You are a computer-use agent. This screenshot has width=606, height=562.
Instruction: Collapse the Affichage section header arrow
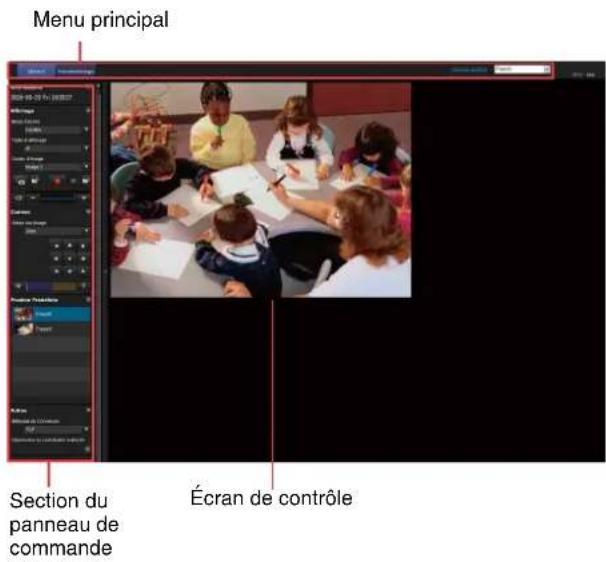(x=88, y=111)
